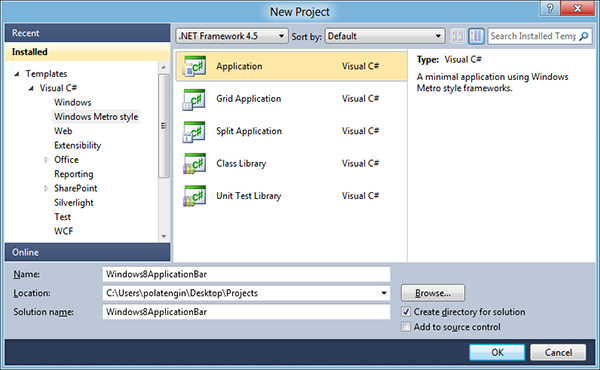The width and height of the screenshot is (600, 370).
Task: Select the Grid Application template icon
Action: point(194,99)
